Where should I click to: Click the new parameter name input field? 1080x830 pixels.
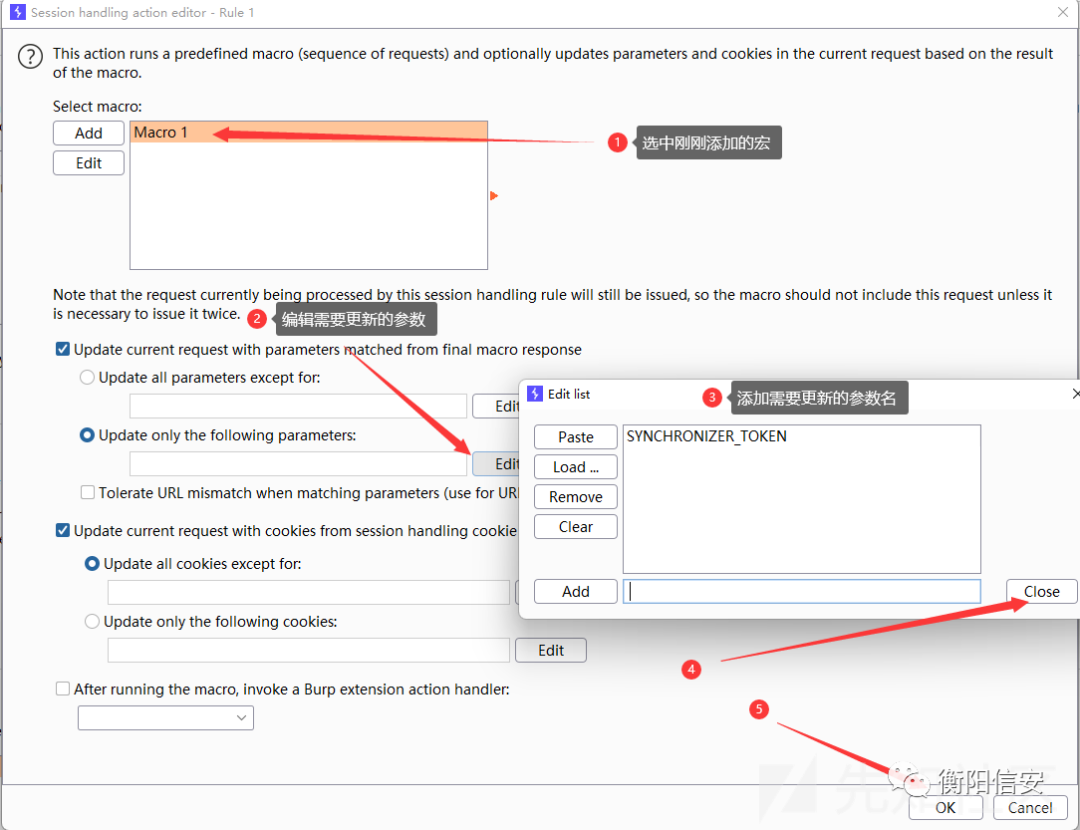(801, 592)
